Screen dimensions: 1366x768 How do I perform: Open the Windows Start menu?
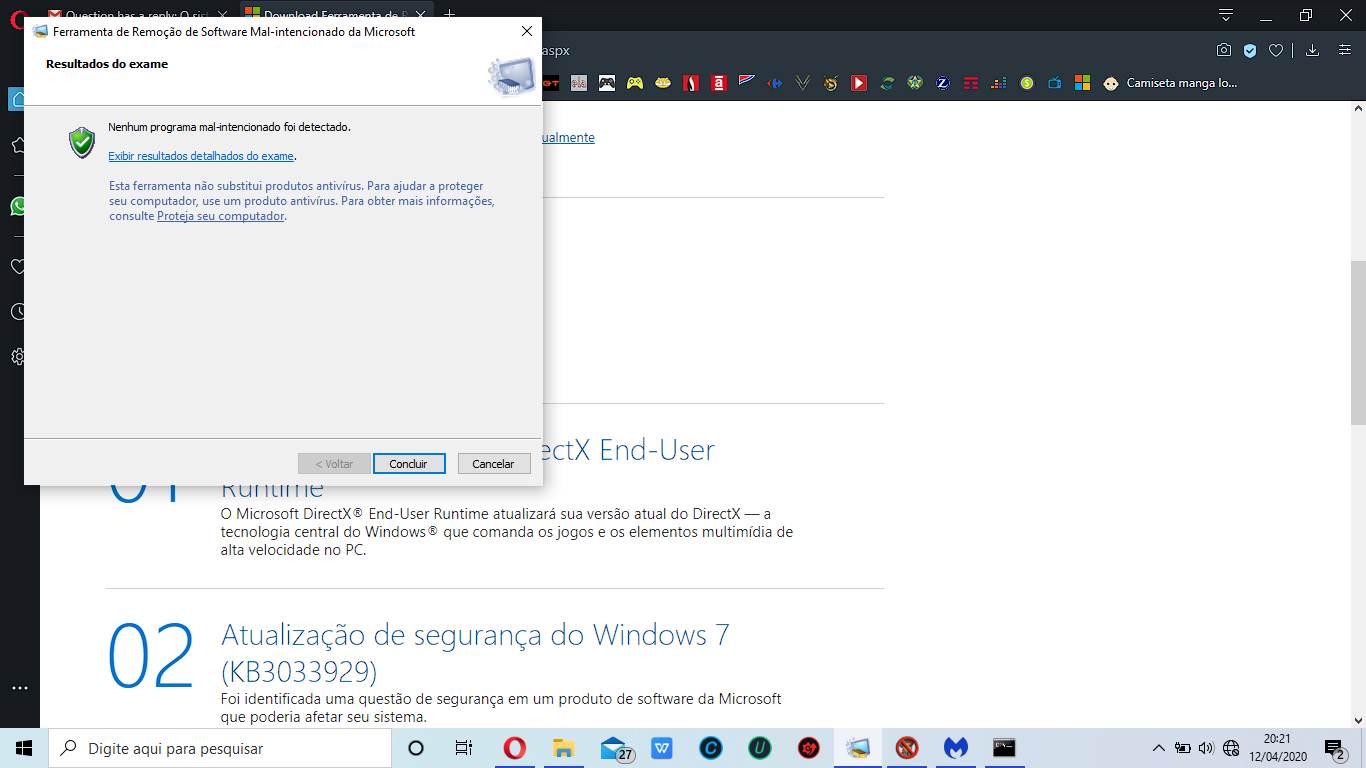tap(24, 748)
